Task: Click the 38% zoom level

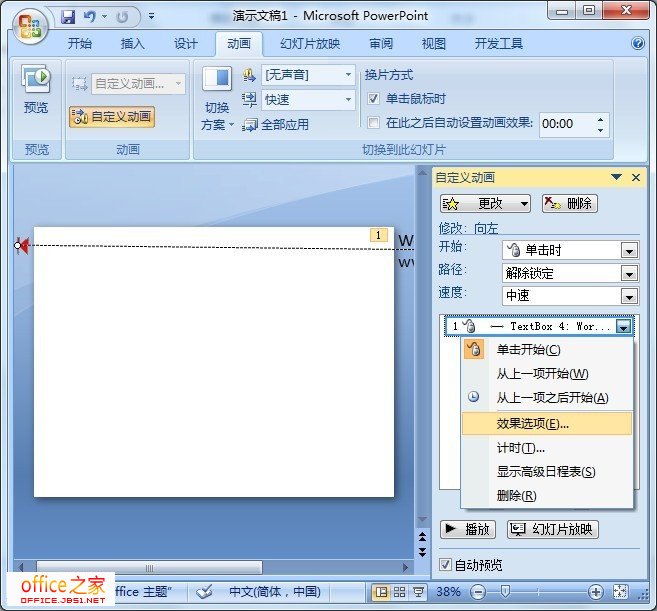Action: (x=448, y=592)
